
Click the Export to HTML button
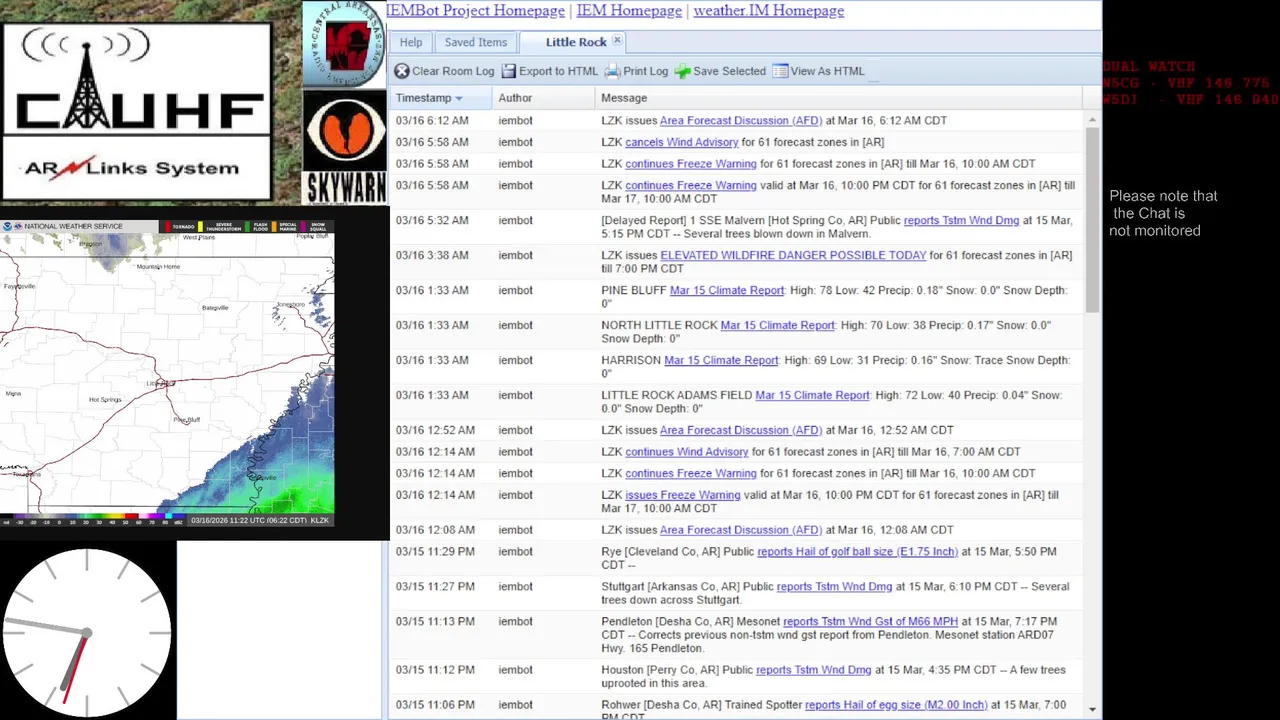pyautogui.click(x=549, y=71)
